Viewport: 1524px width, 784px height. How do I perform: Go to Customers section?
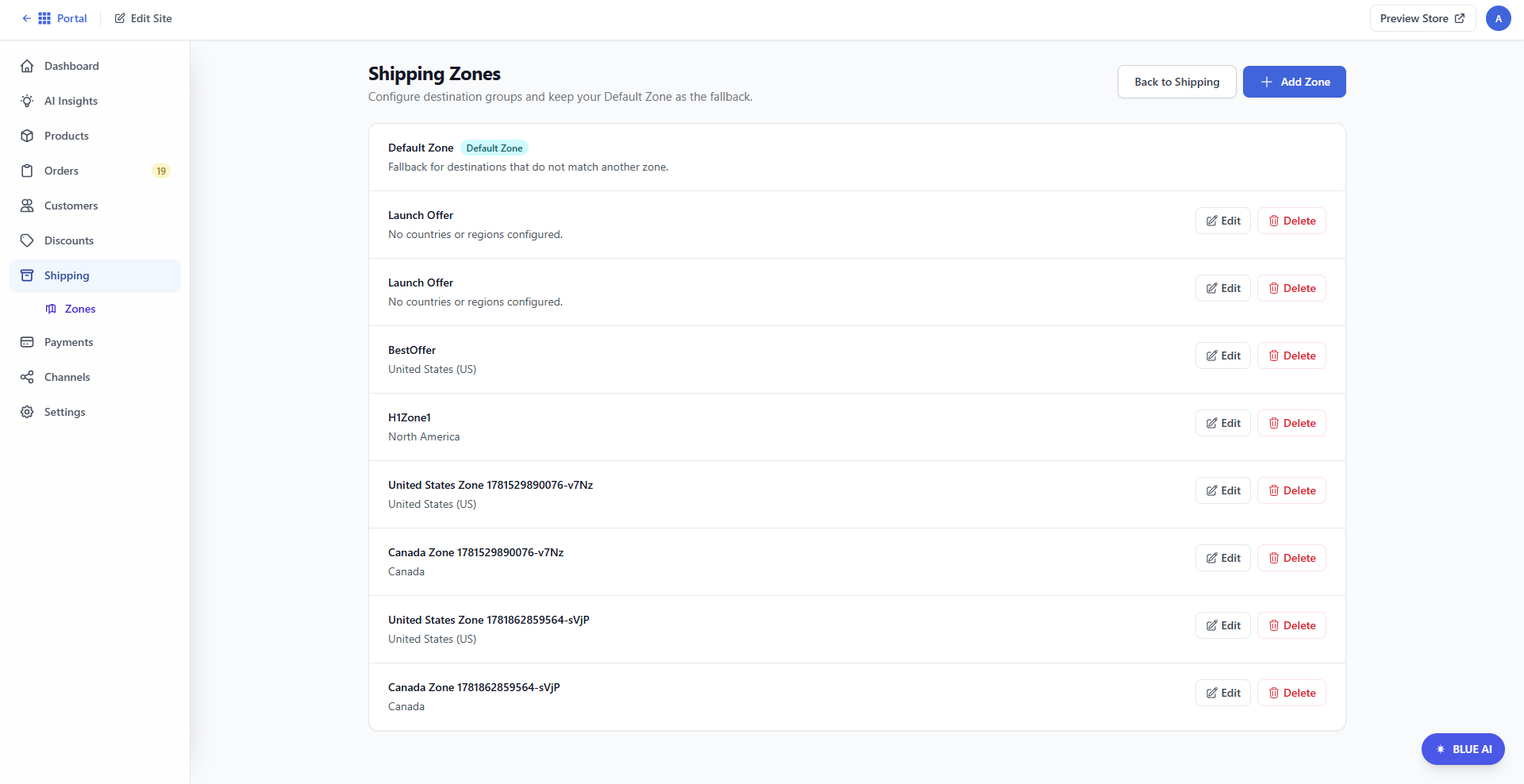pyautogui.click(x=95, y=206)
